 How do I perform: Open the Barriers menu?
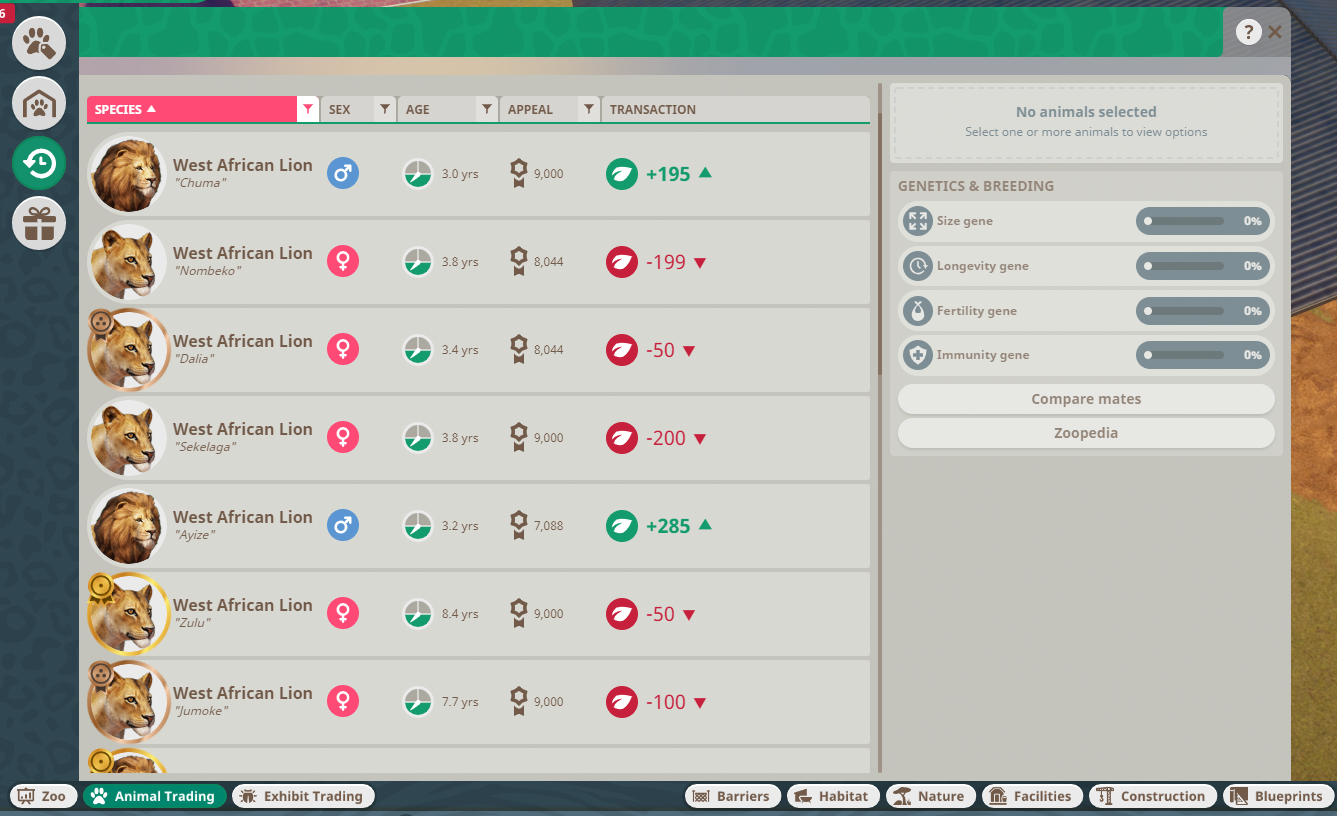point(733,796)
